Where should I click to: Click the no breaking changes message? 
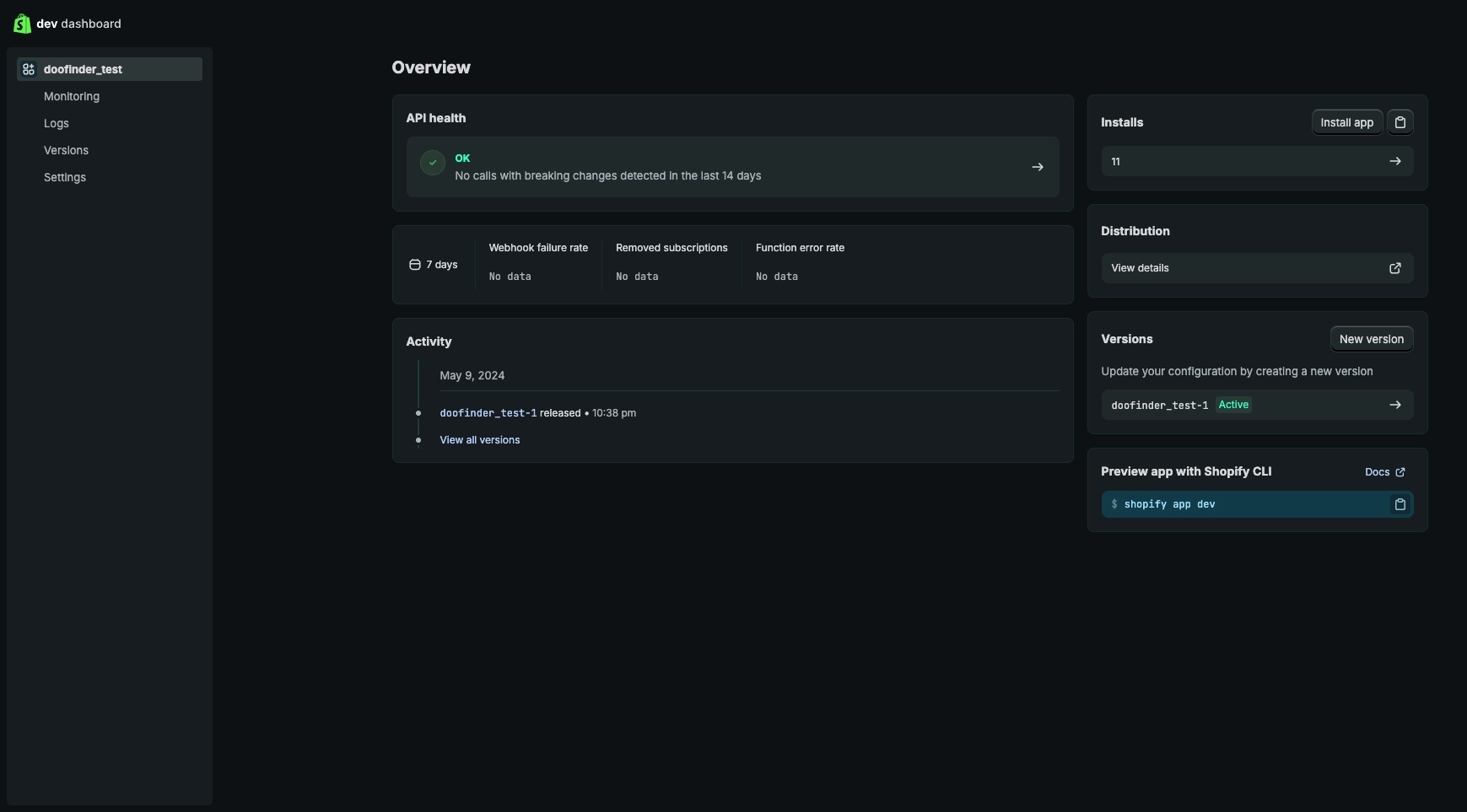point(608,175)
